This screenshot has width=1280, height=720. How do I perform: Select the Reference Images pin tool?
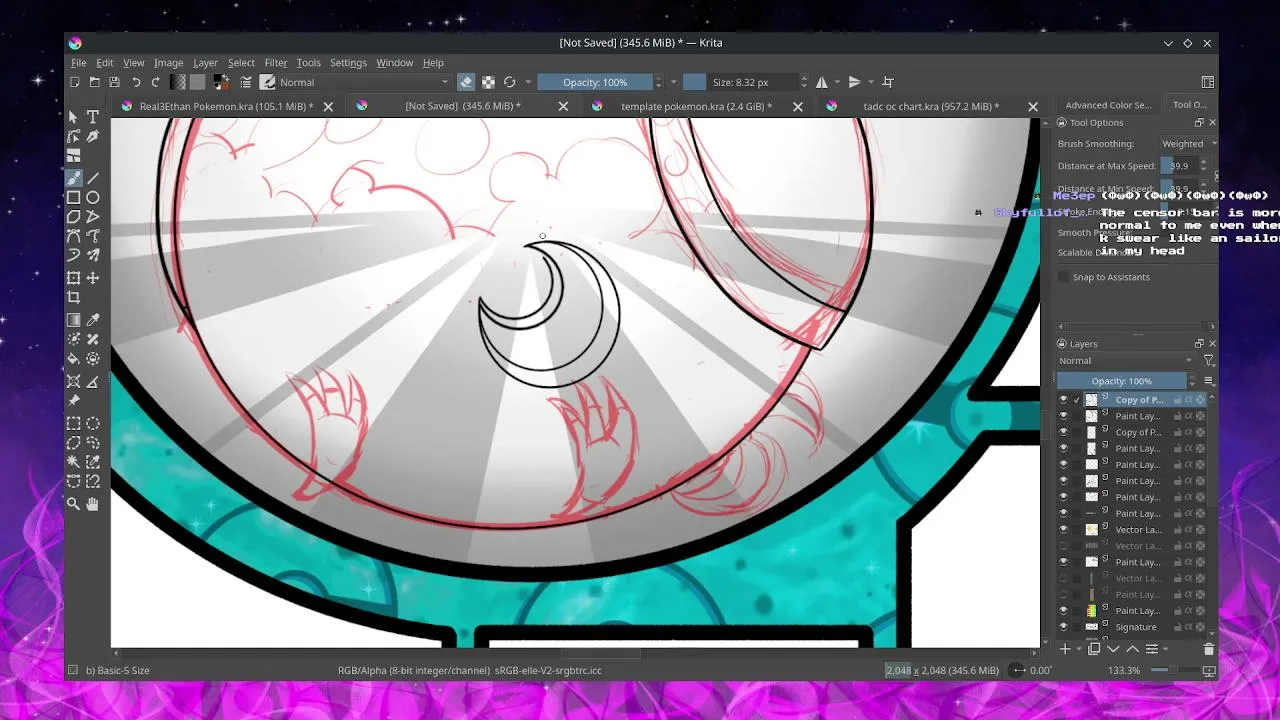[x=73, y=401]
